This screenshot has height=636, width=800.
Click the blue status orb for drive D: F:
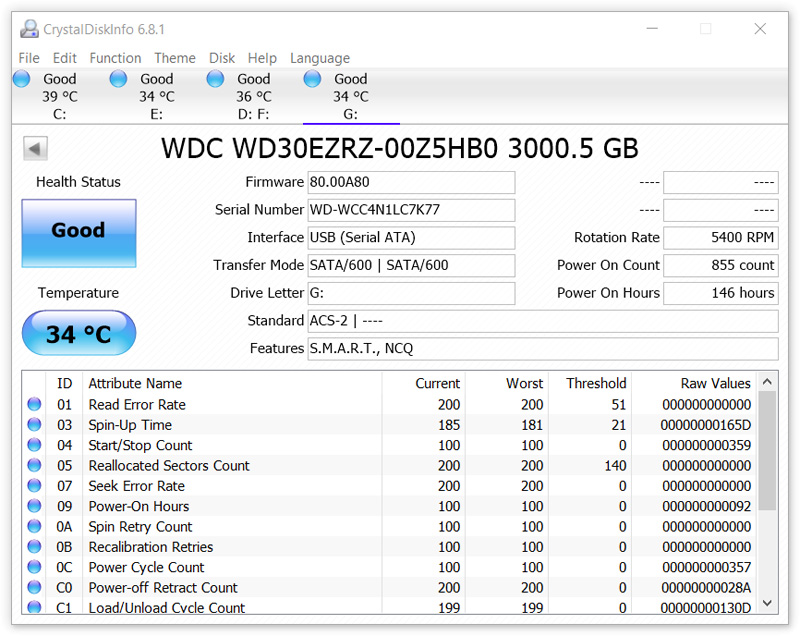pos(215,79)
